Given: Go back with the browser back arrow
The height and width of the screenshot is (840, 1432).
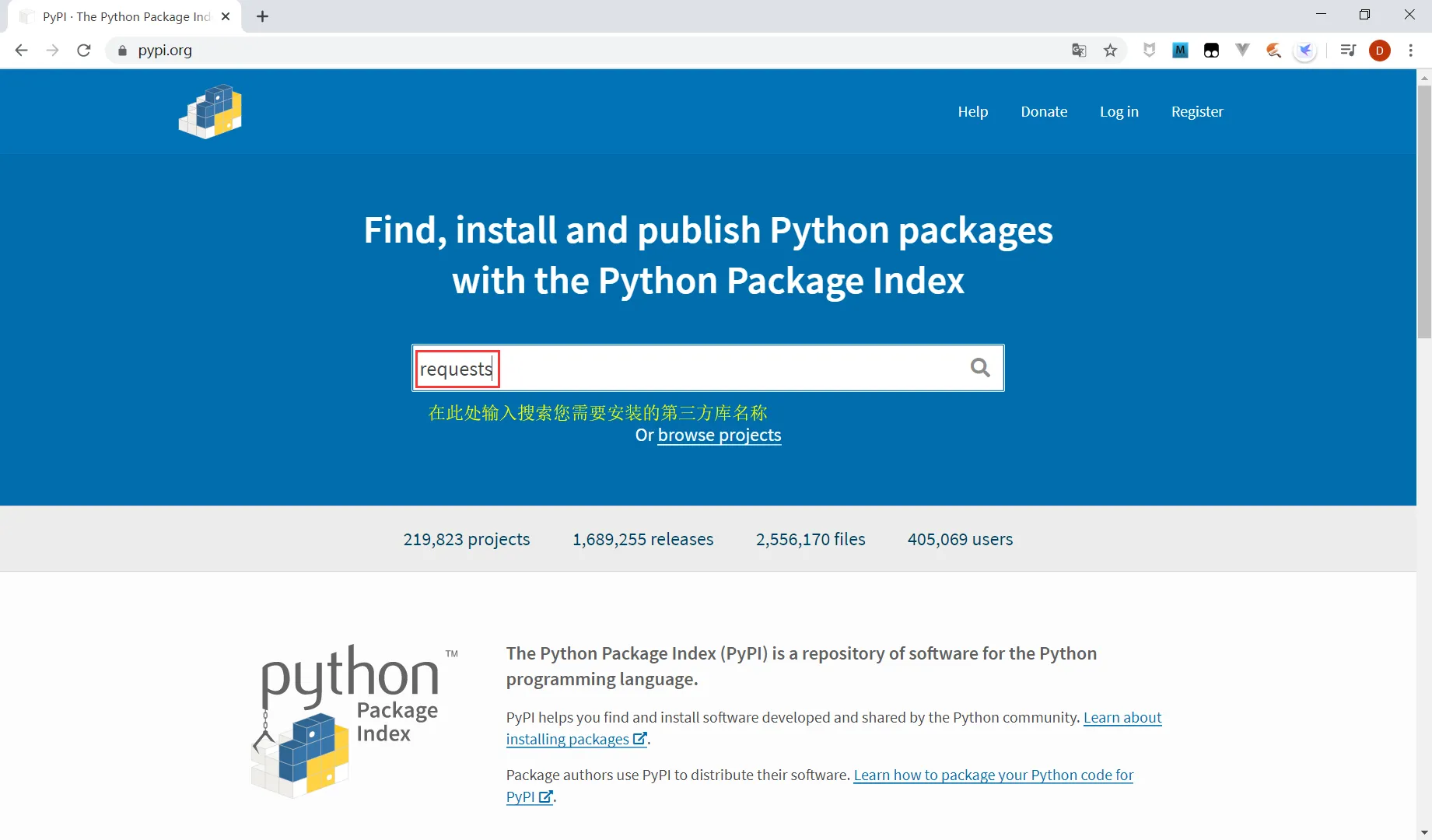Looking at the screenshot, I should (21, 51).
